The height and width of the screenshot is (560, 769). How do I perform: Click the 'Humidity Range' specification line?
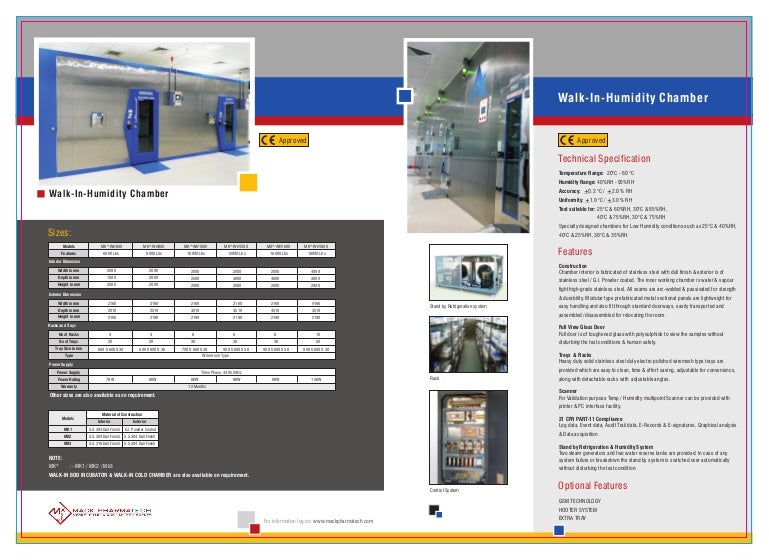point(596,182)
